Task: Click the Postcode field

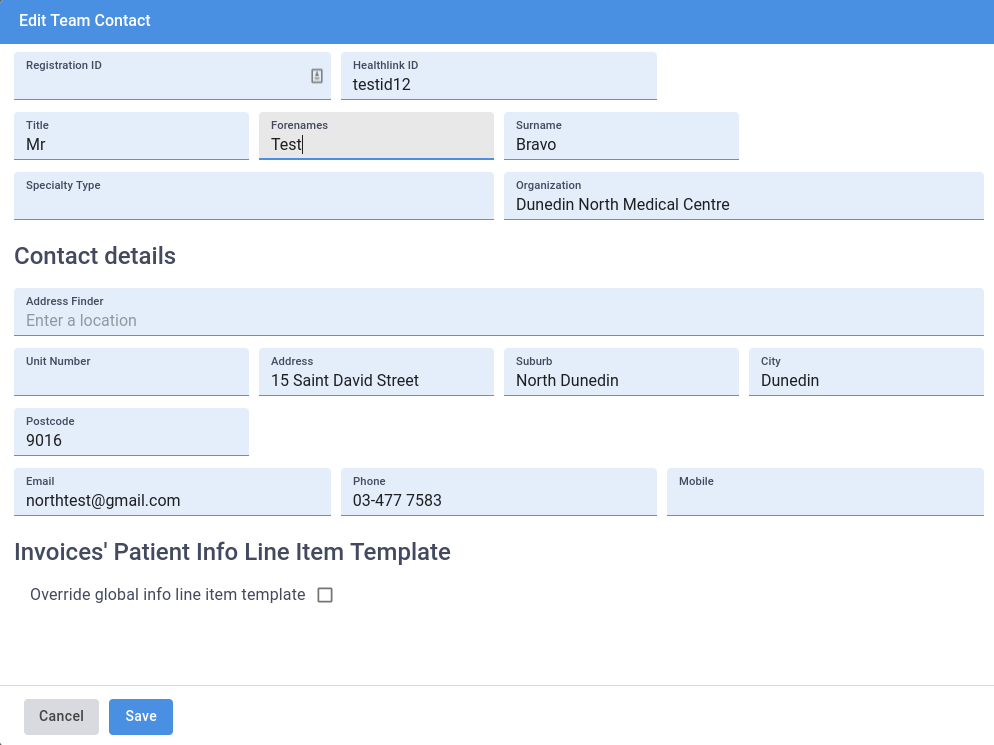Action: tap(131, 440)
